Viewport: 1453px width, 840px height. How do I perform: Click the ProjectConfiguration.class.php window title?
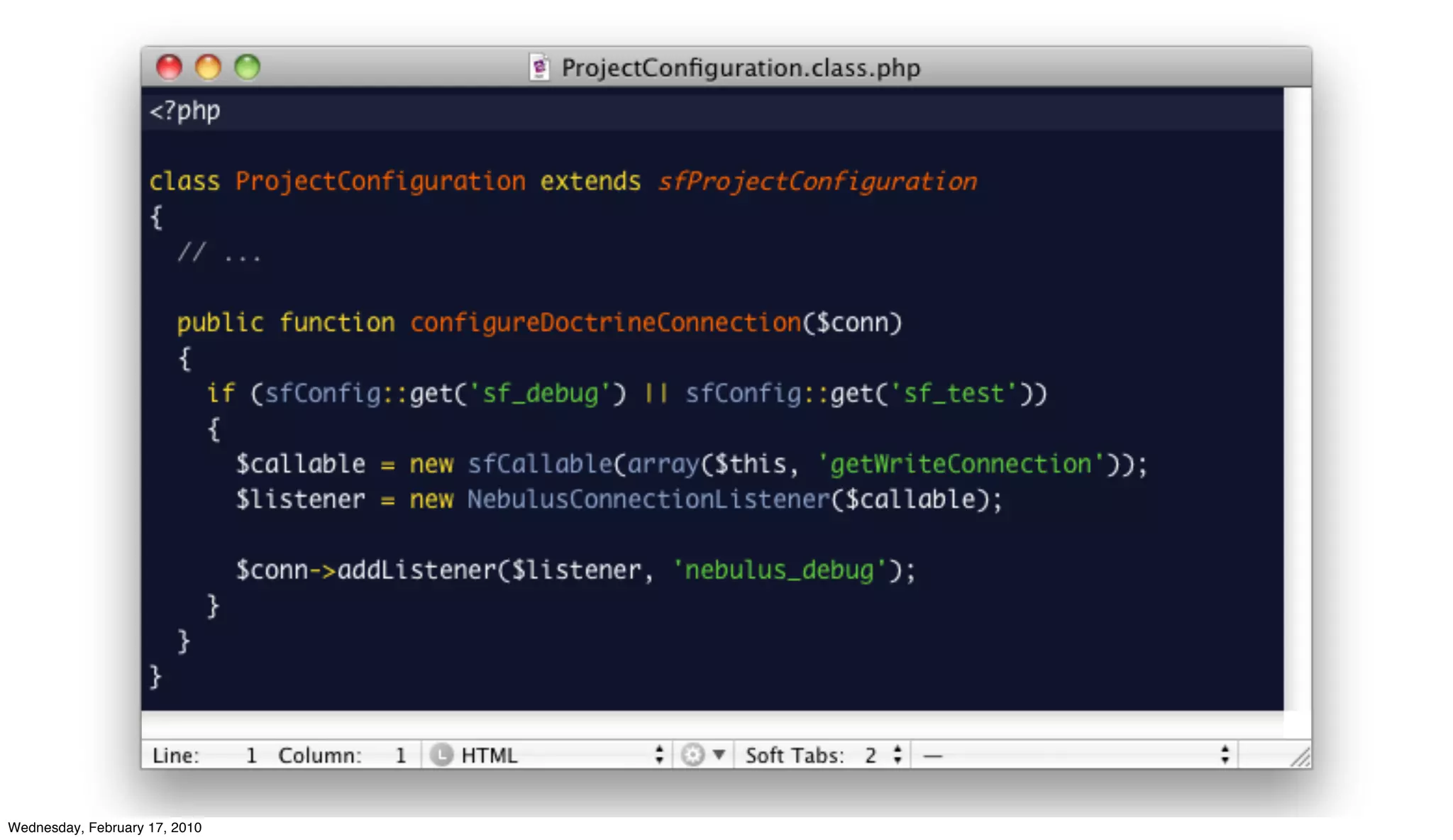pyautogui.click(x=741, y=68)
